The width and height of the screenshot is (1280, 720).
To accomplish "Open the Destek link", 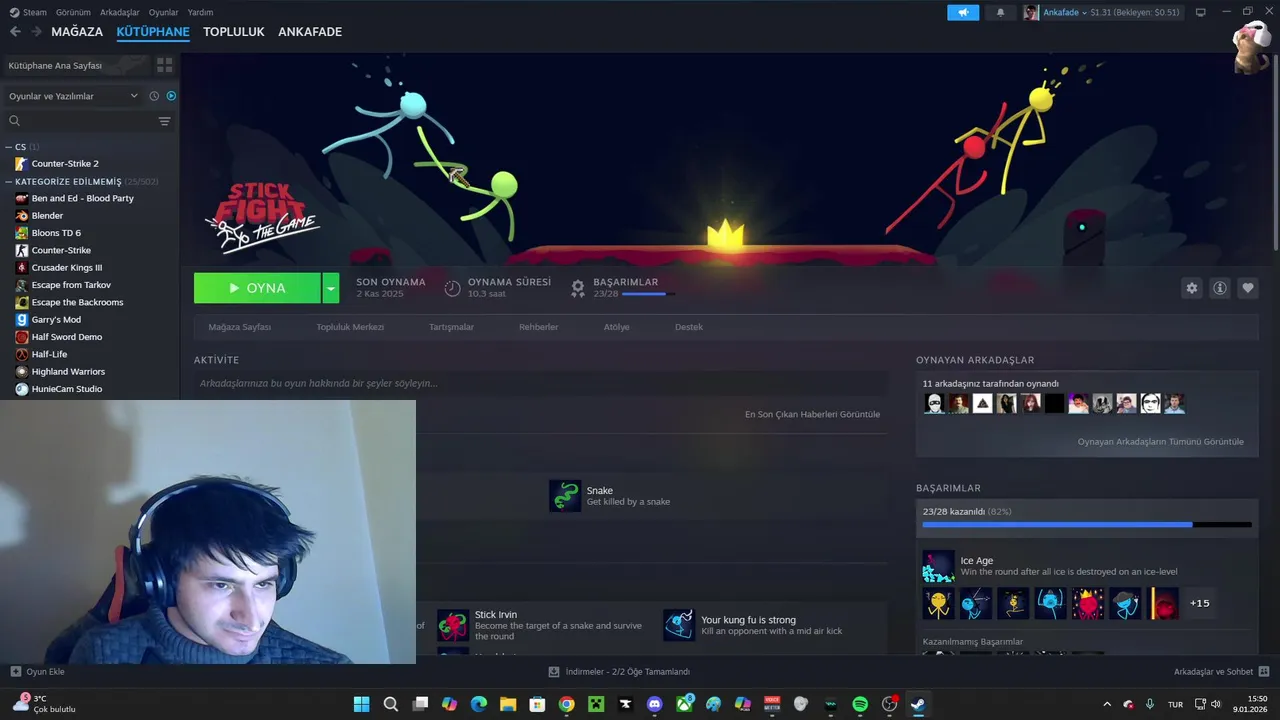I will click(x=689, y=327).
